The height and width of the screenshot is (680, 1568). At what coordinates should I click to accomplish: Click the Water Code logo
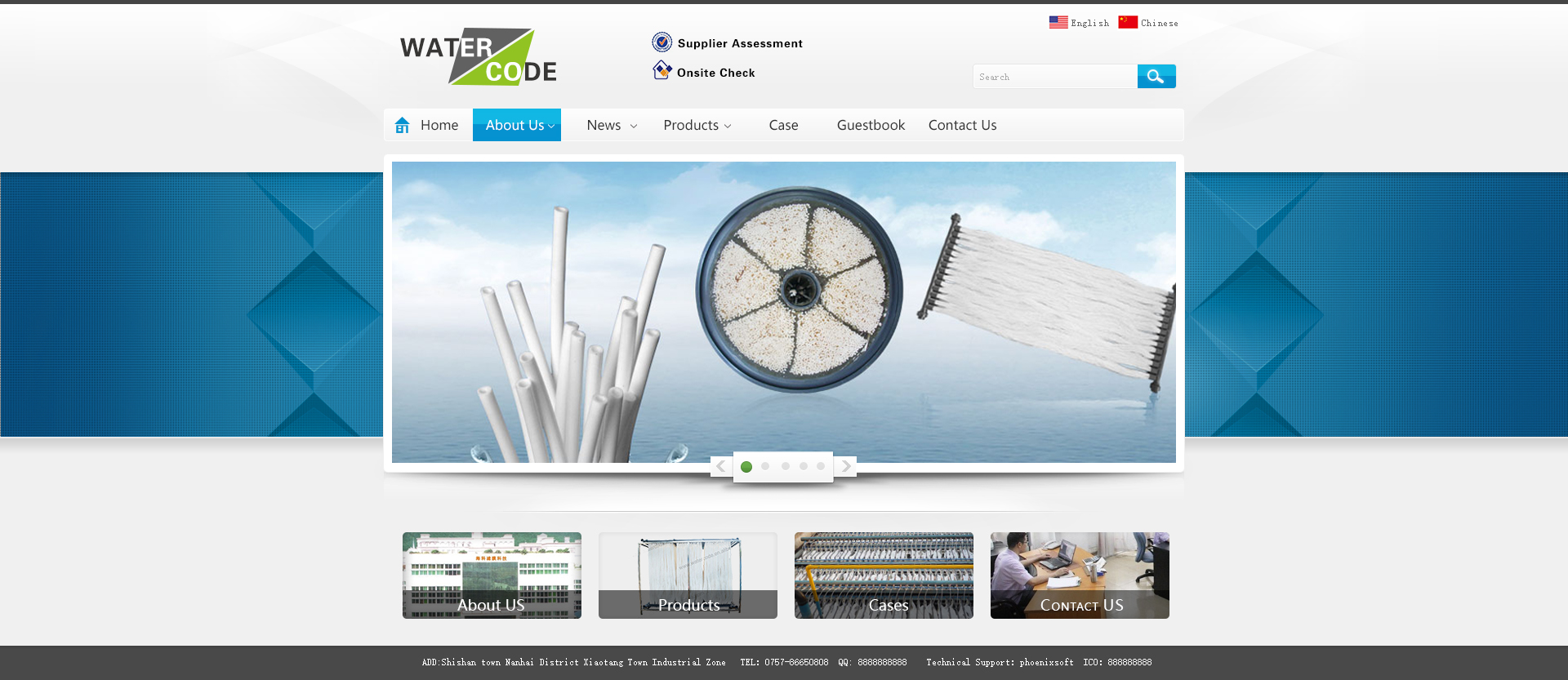tap(479, 57)
